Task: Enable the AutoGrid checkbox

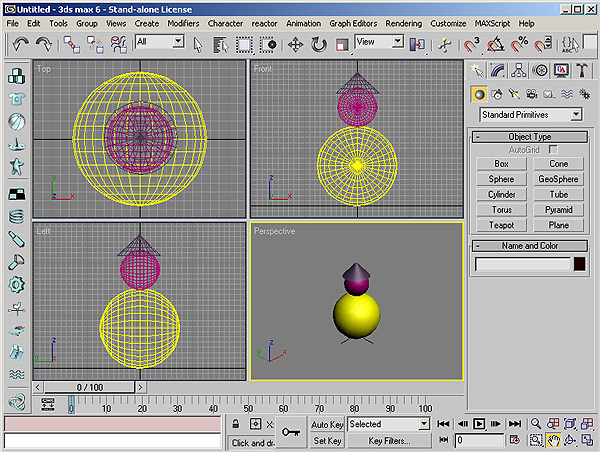Action: click(553, 148)
